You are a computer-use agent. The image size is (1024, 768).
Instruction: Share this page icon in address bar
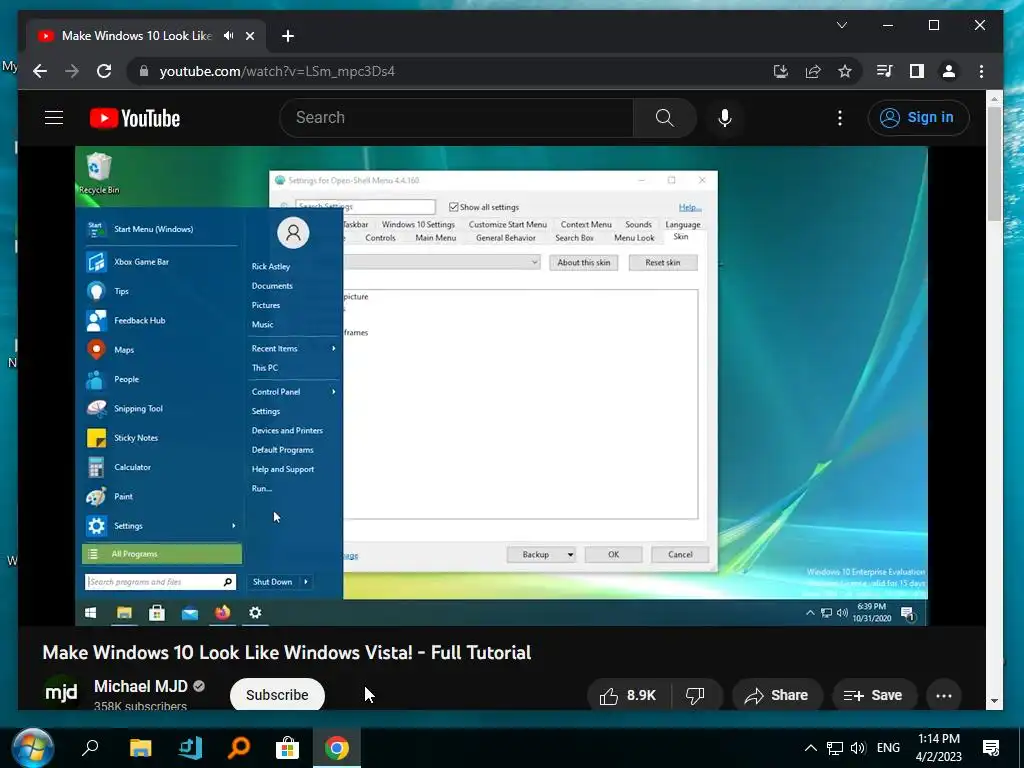[x=813, y=71]
